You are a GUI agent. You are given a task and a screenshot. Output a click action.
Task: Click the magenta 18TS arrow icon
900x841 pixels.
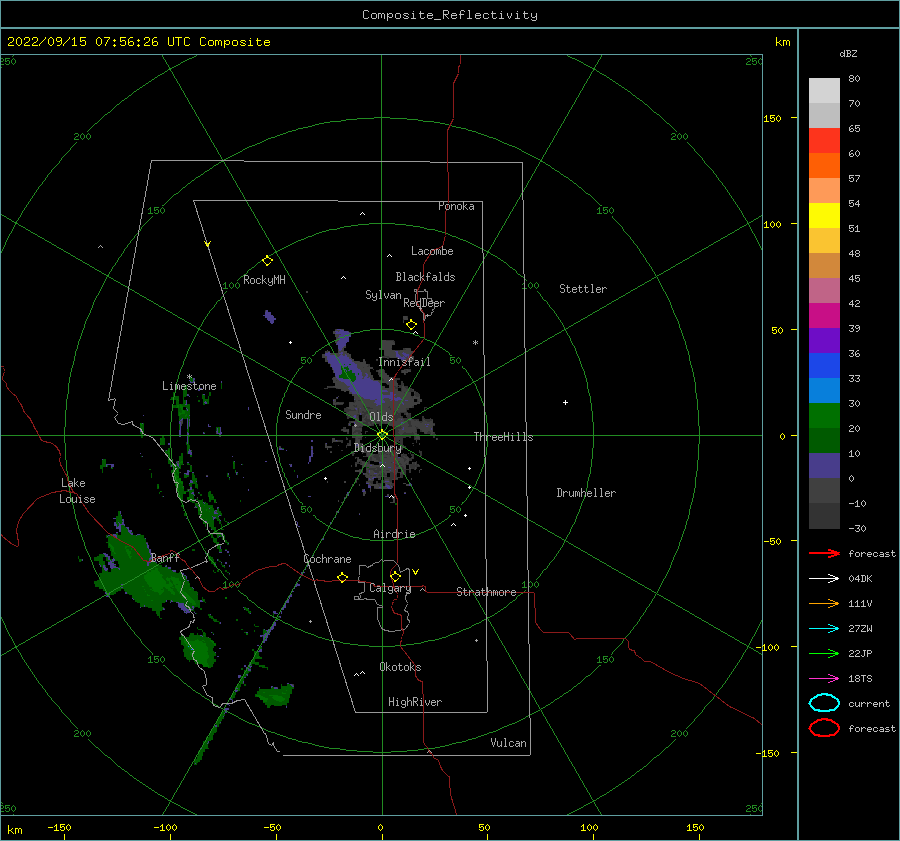coord(824,679)
